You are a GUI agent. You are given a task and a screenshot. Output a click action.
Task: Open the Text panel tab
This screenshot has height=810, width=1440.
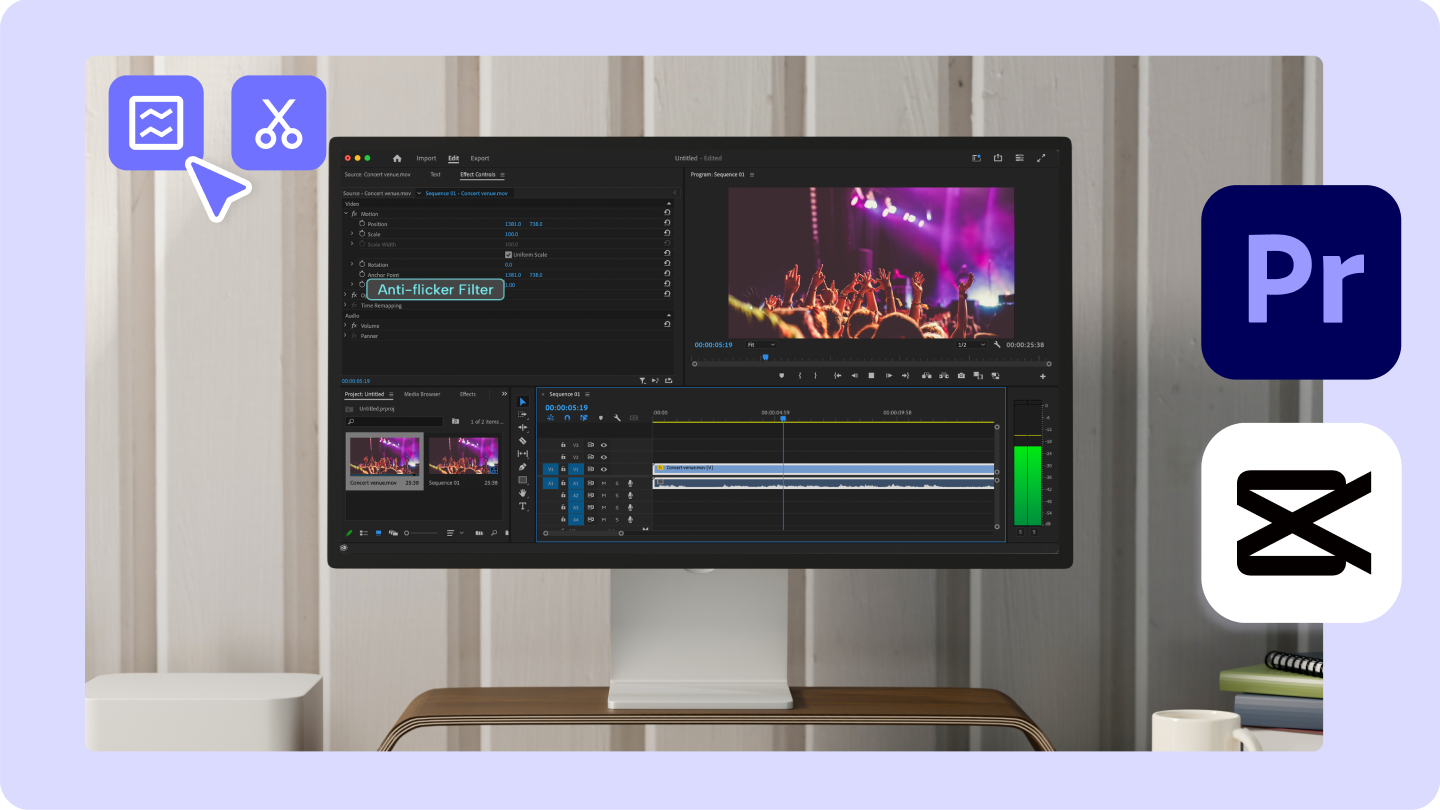pos(435,174)
